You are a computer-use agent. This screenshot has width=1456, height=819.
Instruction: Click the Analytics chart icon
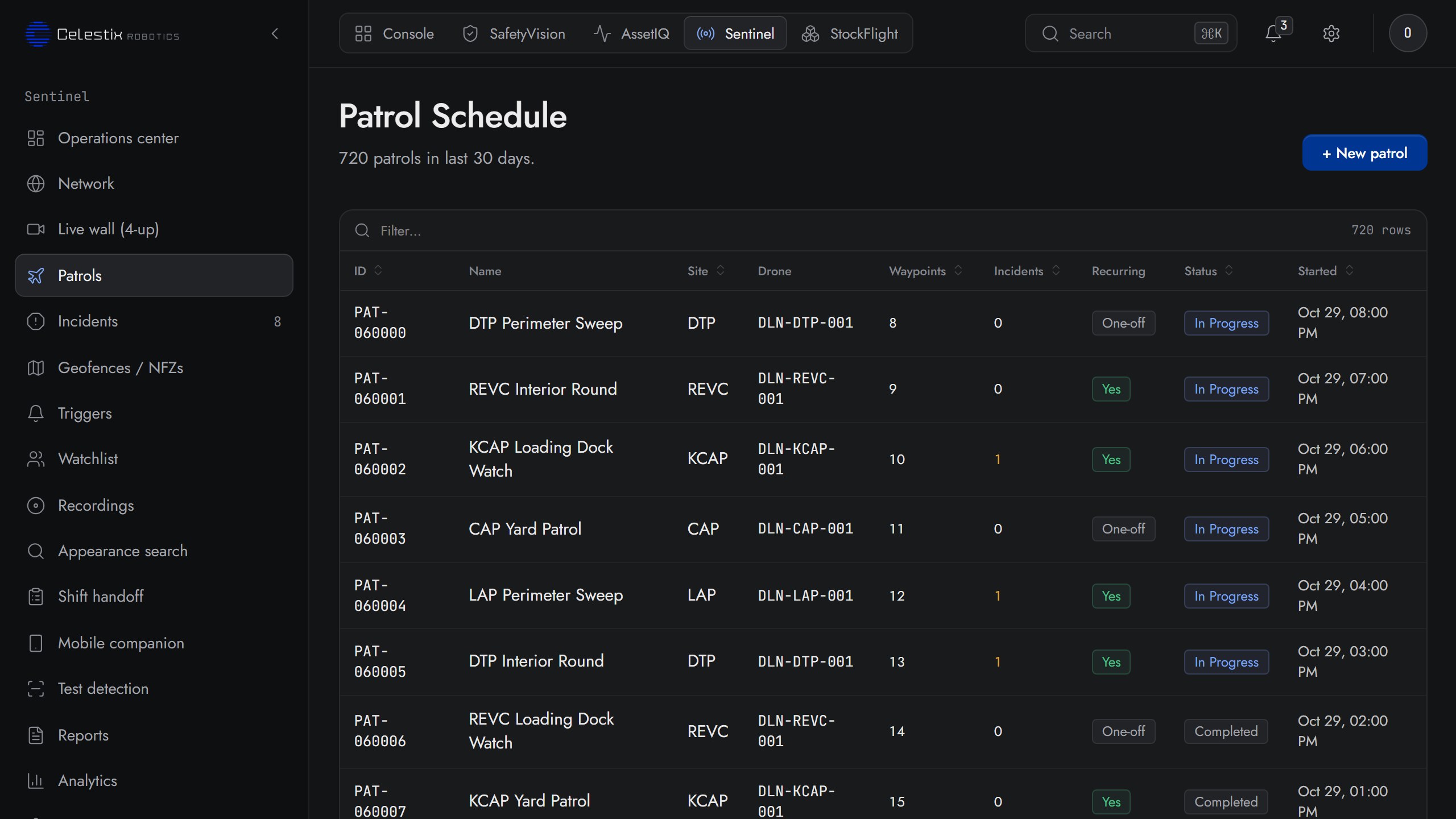(36, 781)
